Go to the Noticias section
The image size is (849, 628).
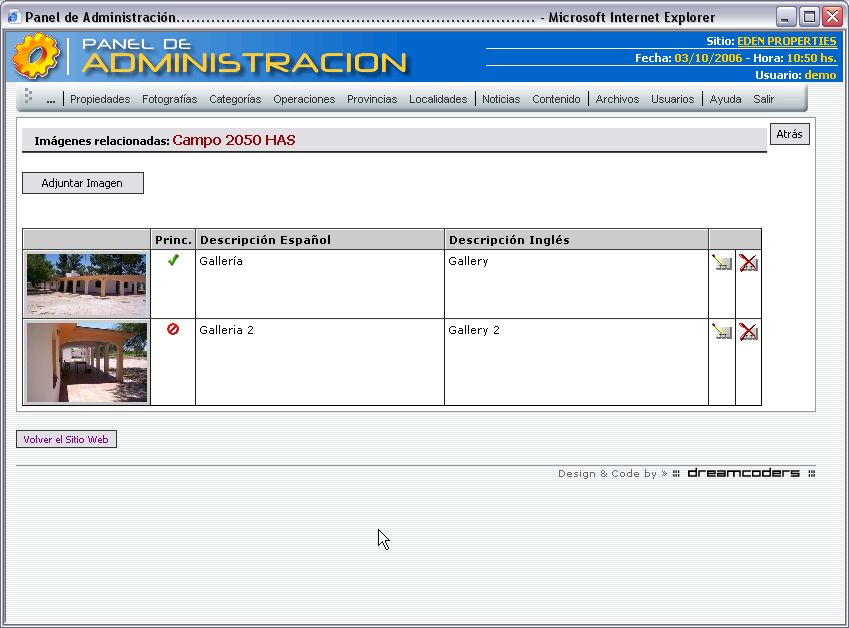501,99
